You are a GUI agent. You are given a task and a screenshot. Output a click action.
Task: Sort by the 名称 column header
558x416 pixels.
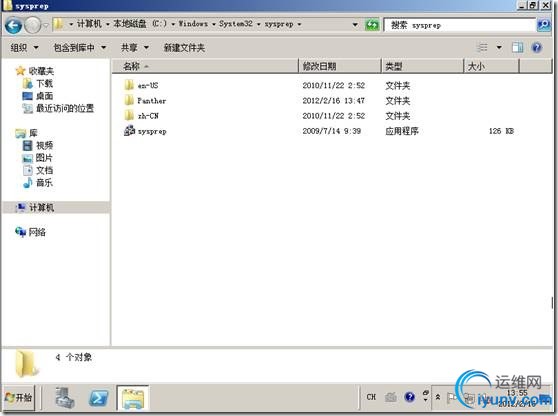(205, 66)
